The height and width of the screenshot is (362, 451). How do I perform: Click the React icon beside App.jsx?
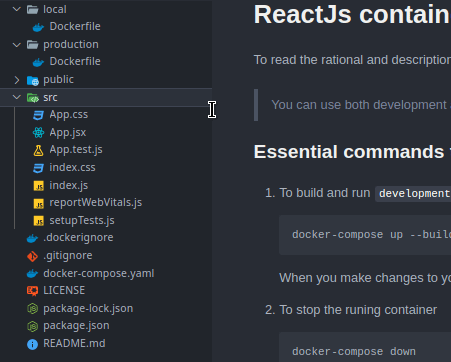click(x=38, y=133)
